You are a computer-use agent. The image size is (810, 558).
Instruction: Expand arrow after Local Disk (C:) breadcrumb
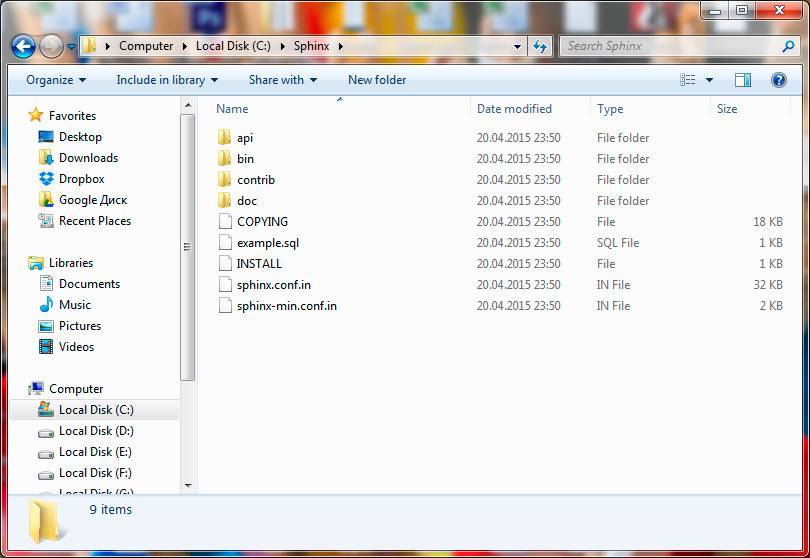(283, 46)
